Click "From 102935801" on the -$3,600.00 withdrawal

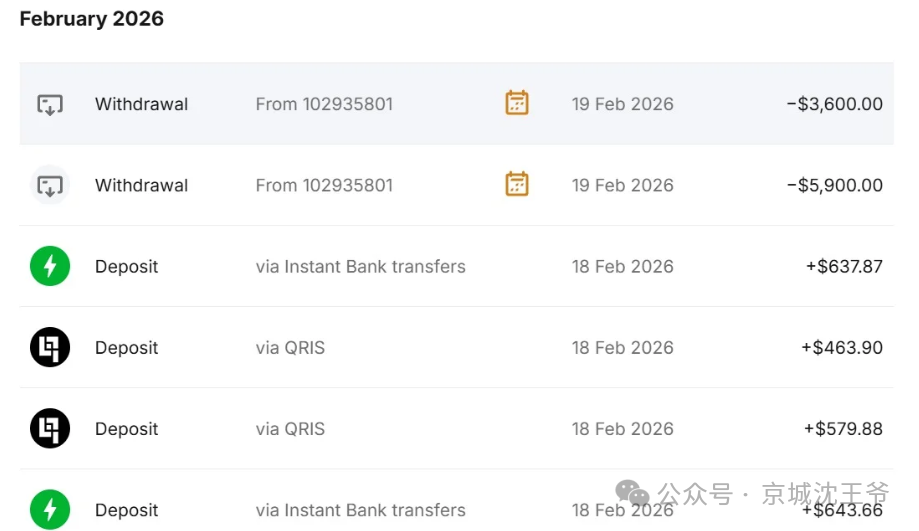click(324, 104)
